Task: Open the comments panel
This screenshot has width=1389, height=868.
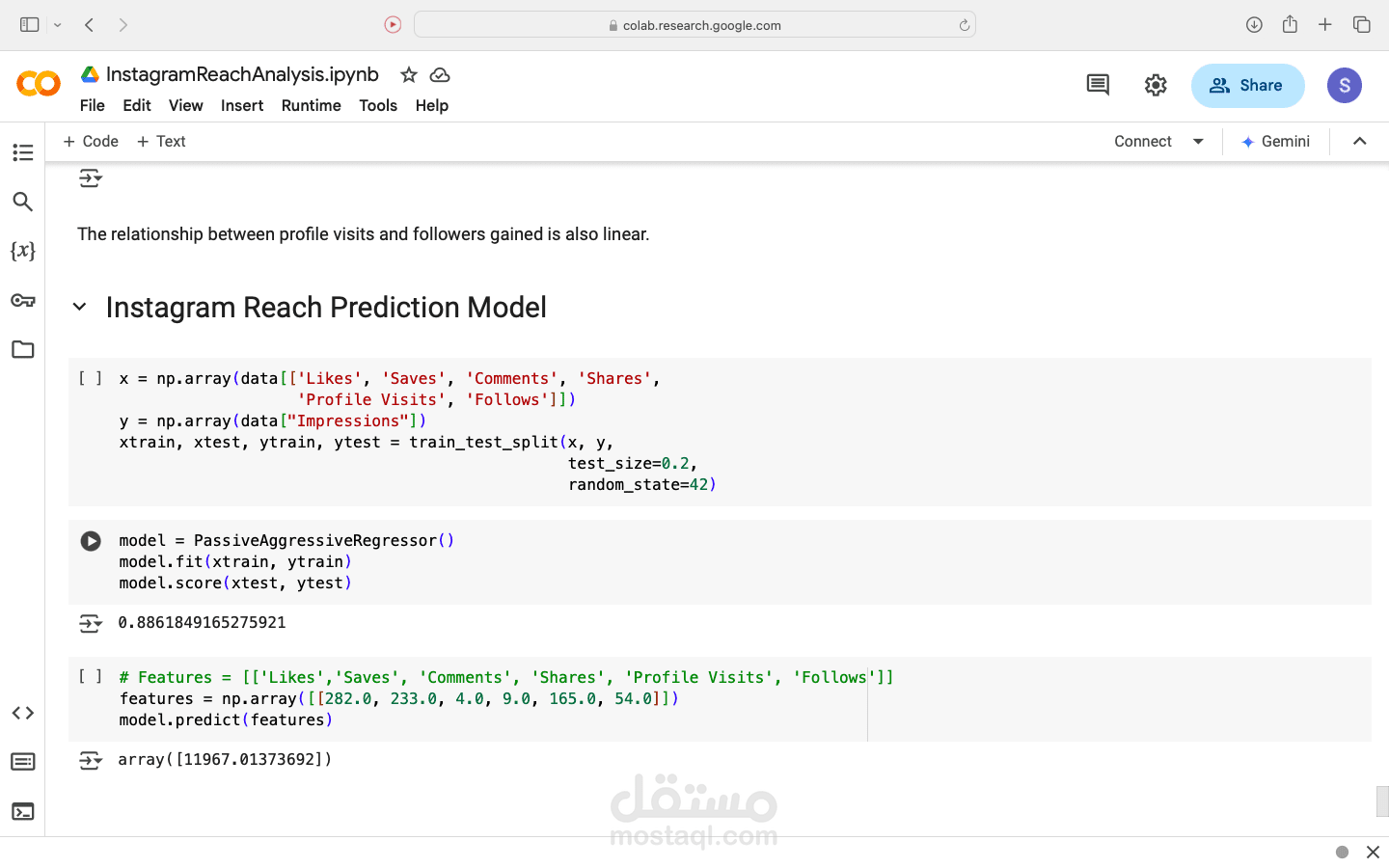Action: [1098, 85]
